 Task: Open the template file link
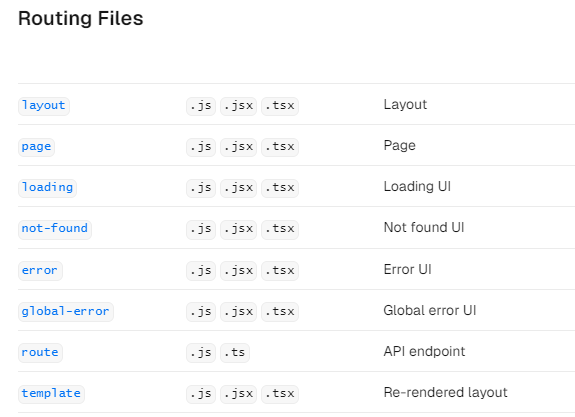click(51, 394)
